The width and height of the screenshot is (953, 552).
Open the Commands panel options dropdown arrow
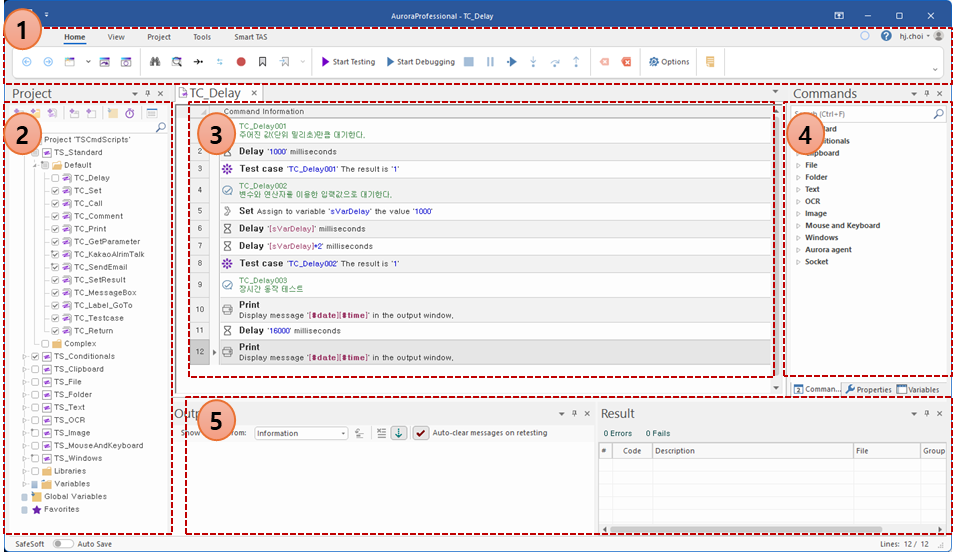[x=913, y=94]
